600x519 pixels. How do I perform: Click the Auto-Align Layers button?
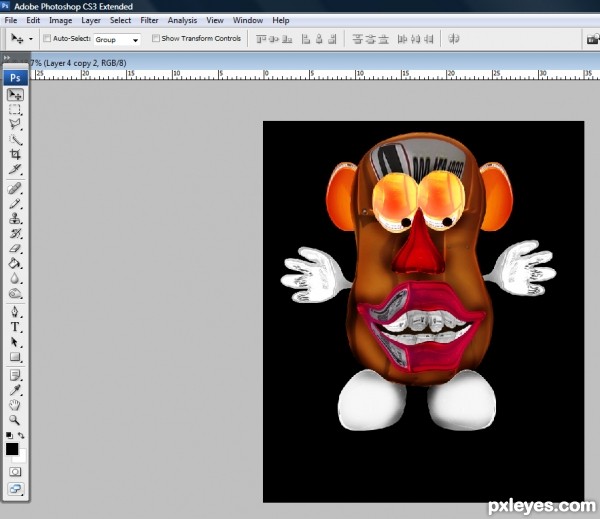coord(453,39)
